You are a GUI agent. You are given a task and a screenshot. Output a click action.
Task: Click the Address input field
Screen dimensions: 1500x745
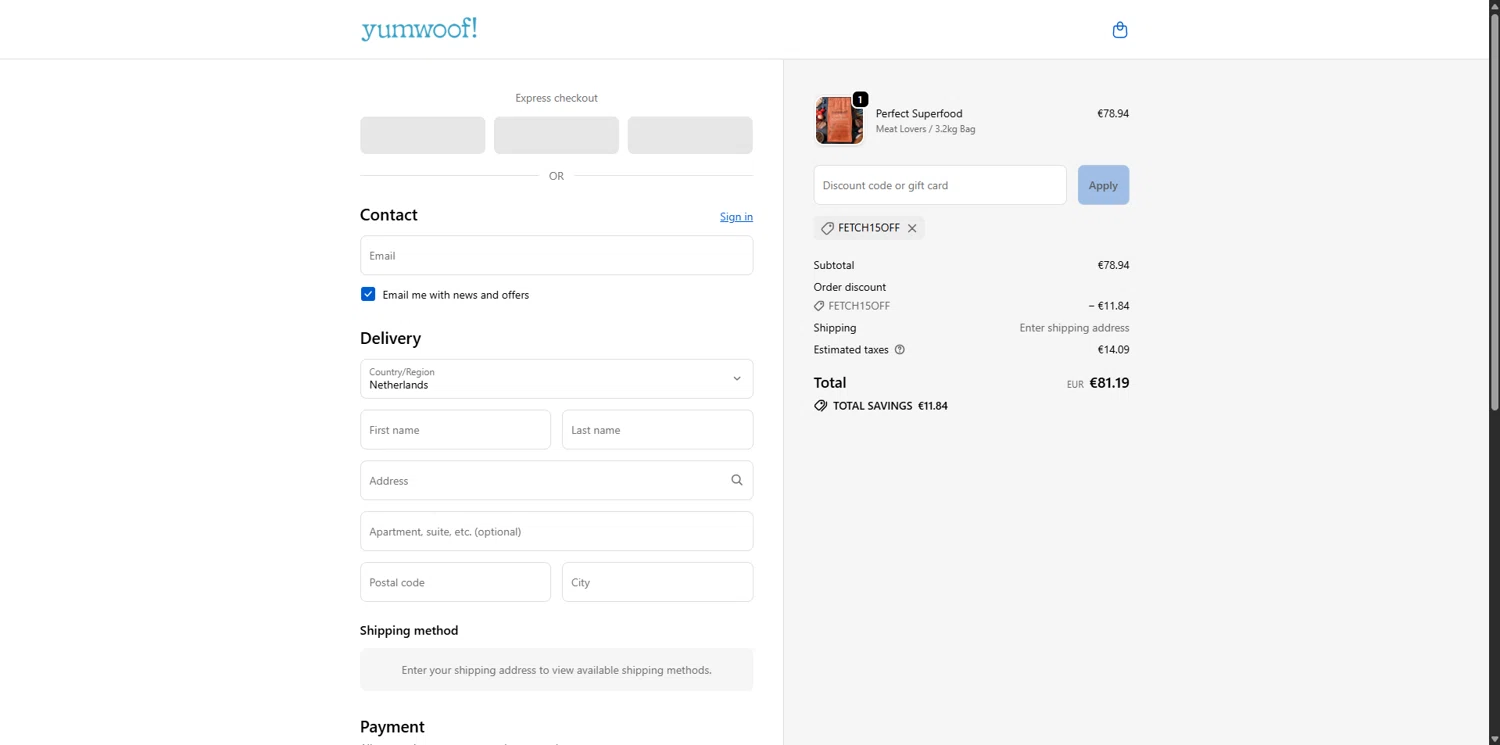pyautogui.click(x=556, y=480)
